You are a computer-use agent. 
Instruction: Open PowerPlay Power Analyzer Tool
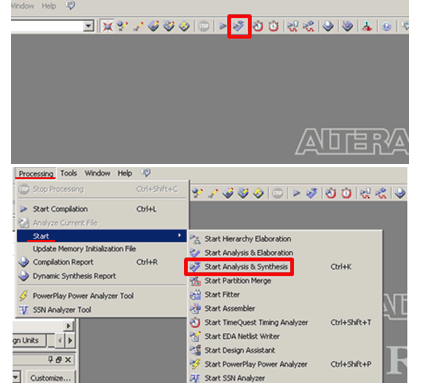pos(102,296)
